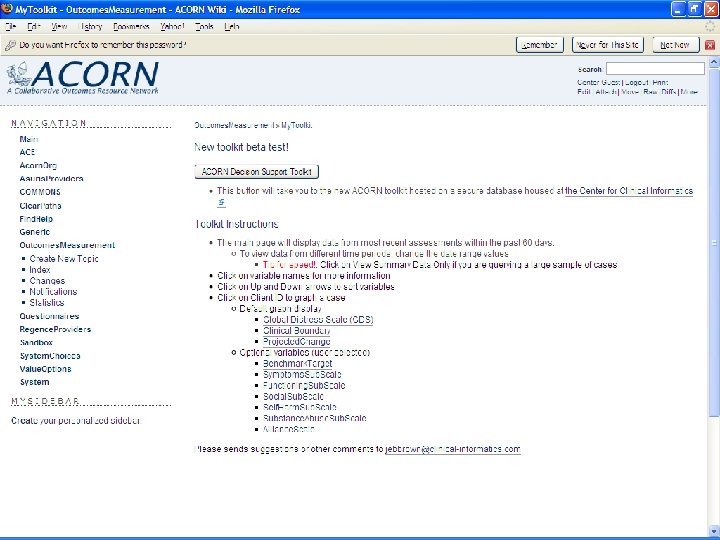Open ValueOptions in navigation

pos(45,369)
